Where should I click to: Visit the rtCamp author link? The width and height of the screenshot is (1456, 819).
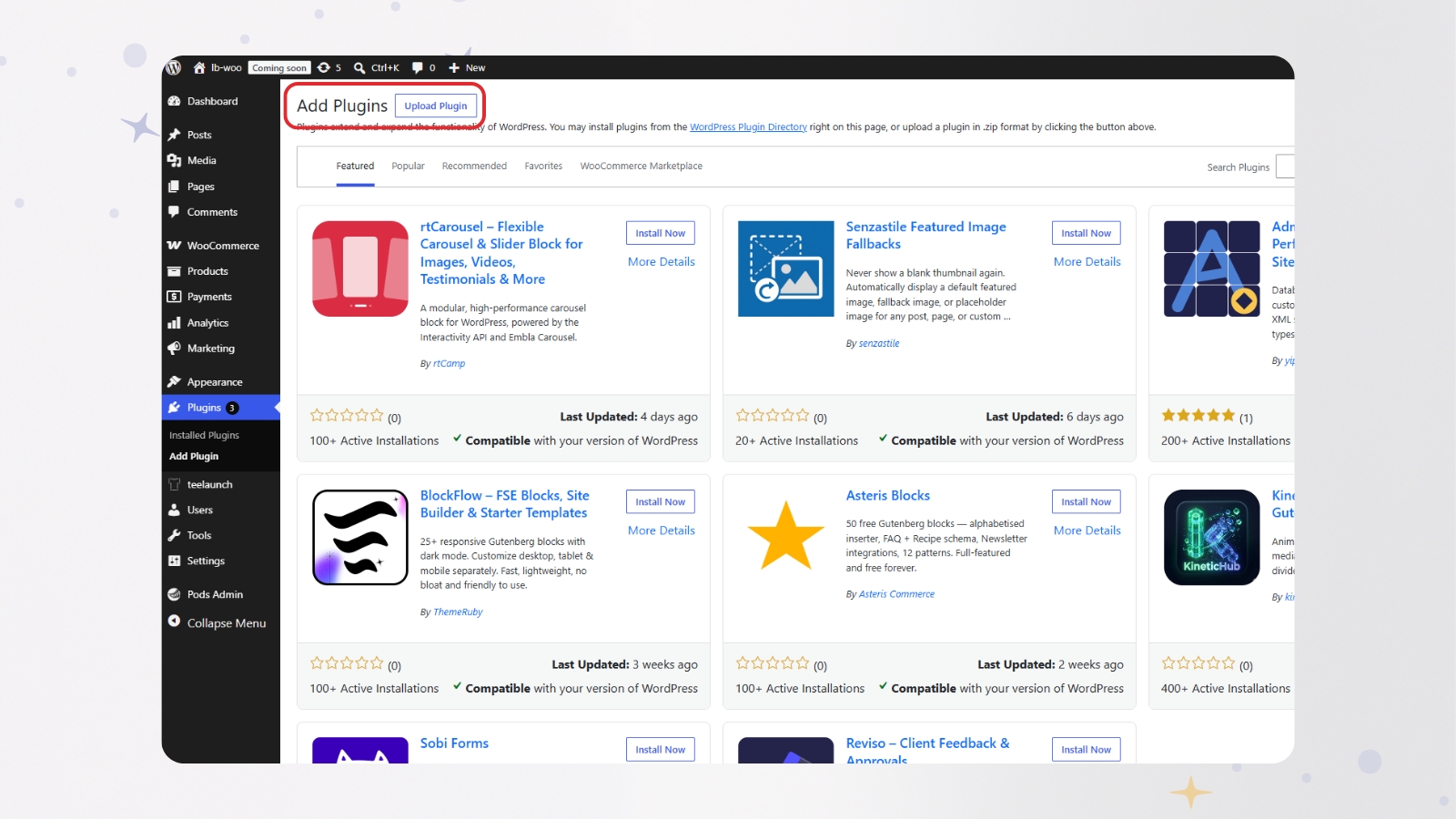[x=449, y=364]
